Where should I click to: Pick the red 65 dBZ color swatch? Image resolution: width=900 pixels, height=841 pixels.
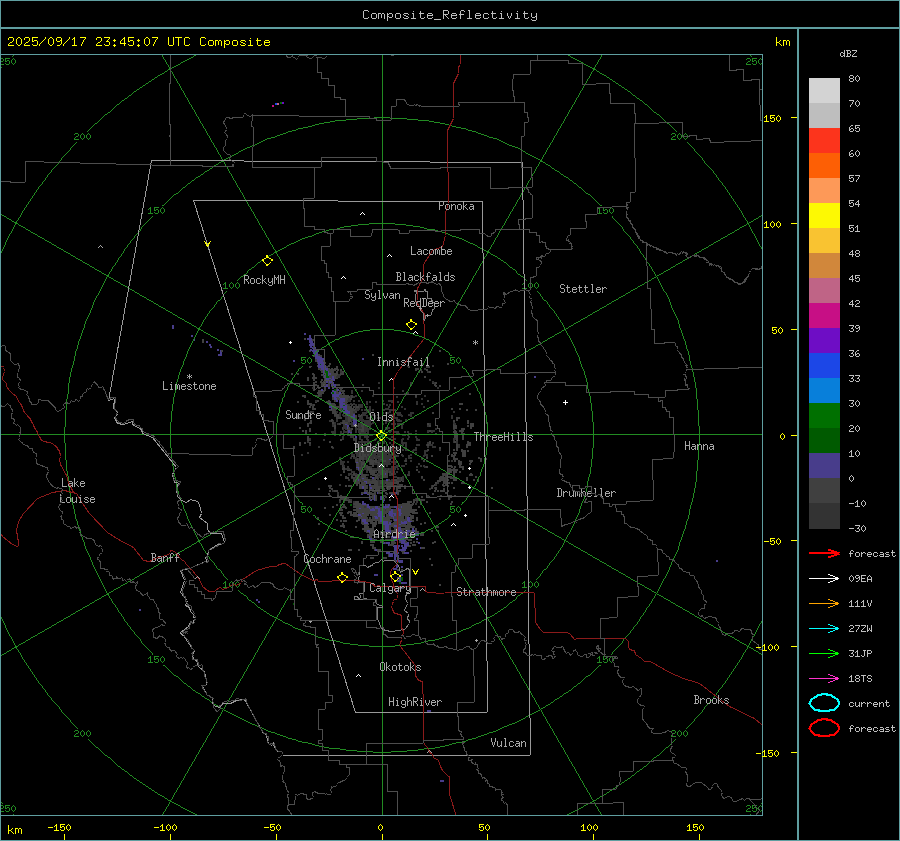tap(824, 141)
